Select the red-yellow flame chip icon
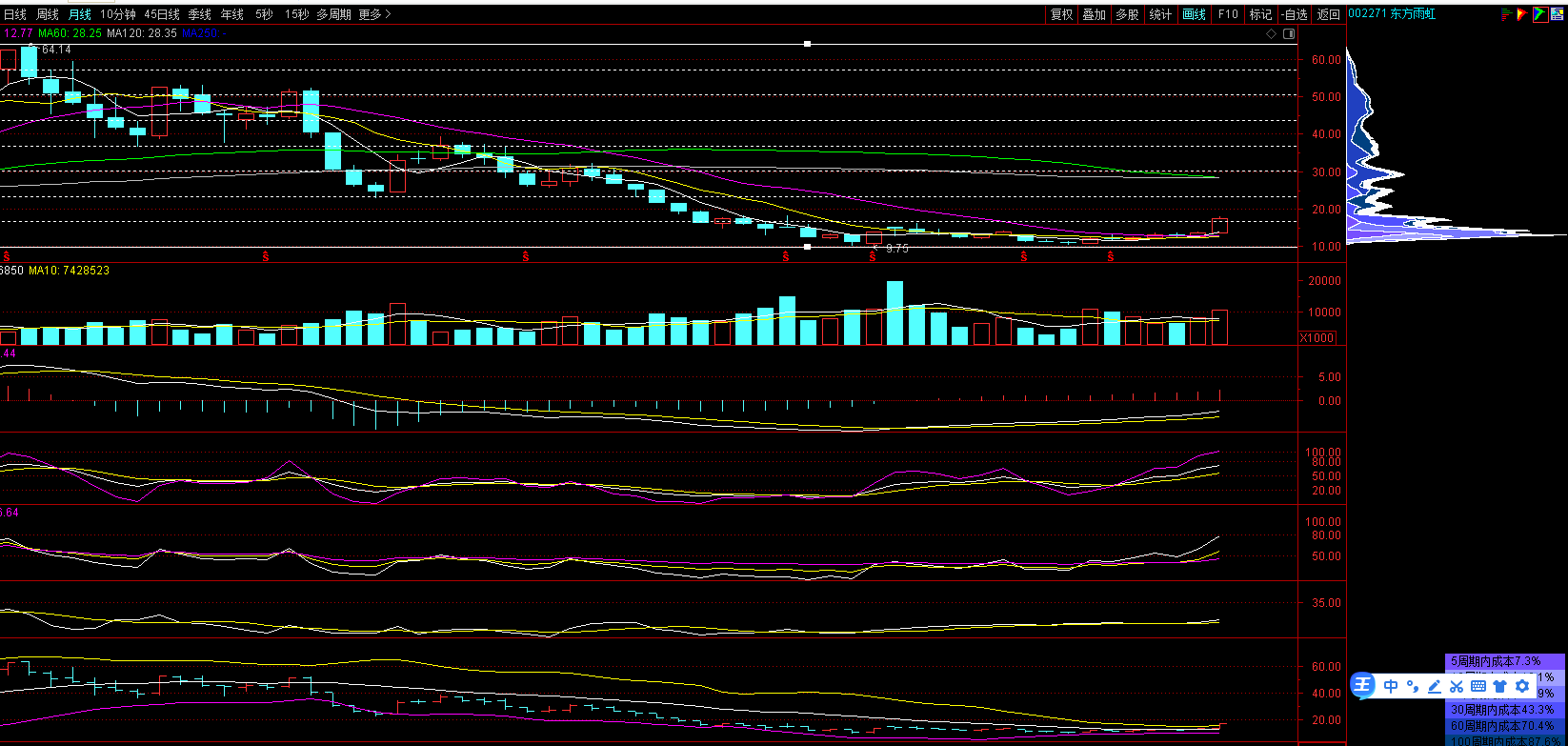1568x746 pixels. pyautogui.click(x=1522, y=14)
